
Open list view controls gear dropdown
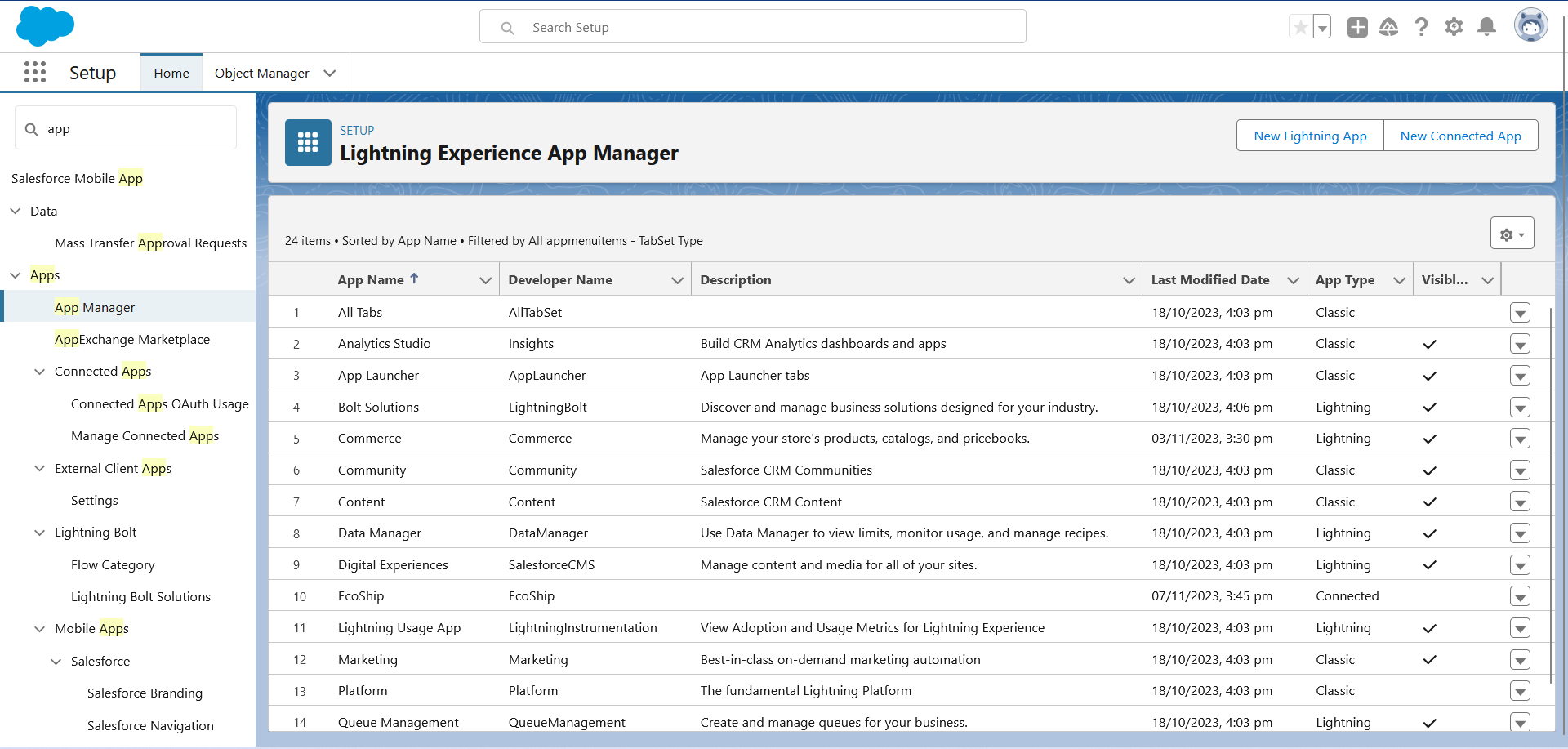(1512, 234)
